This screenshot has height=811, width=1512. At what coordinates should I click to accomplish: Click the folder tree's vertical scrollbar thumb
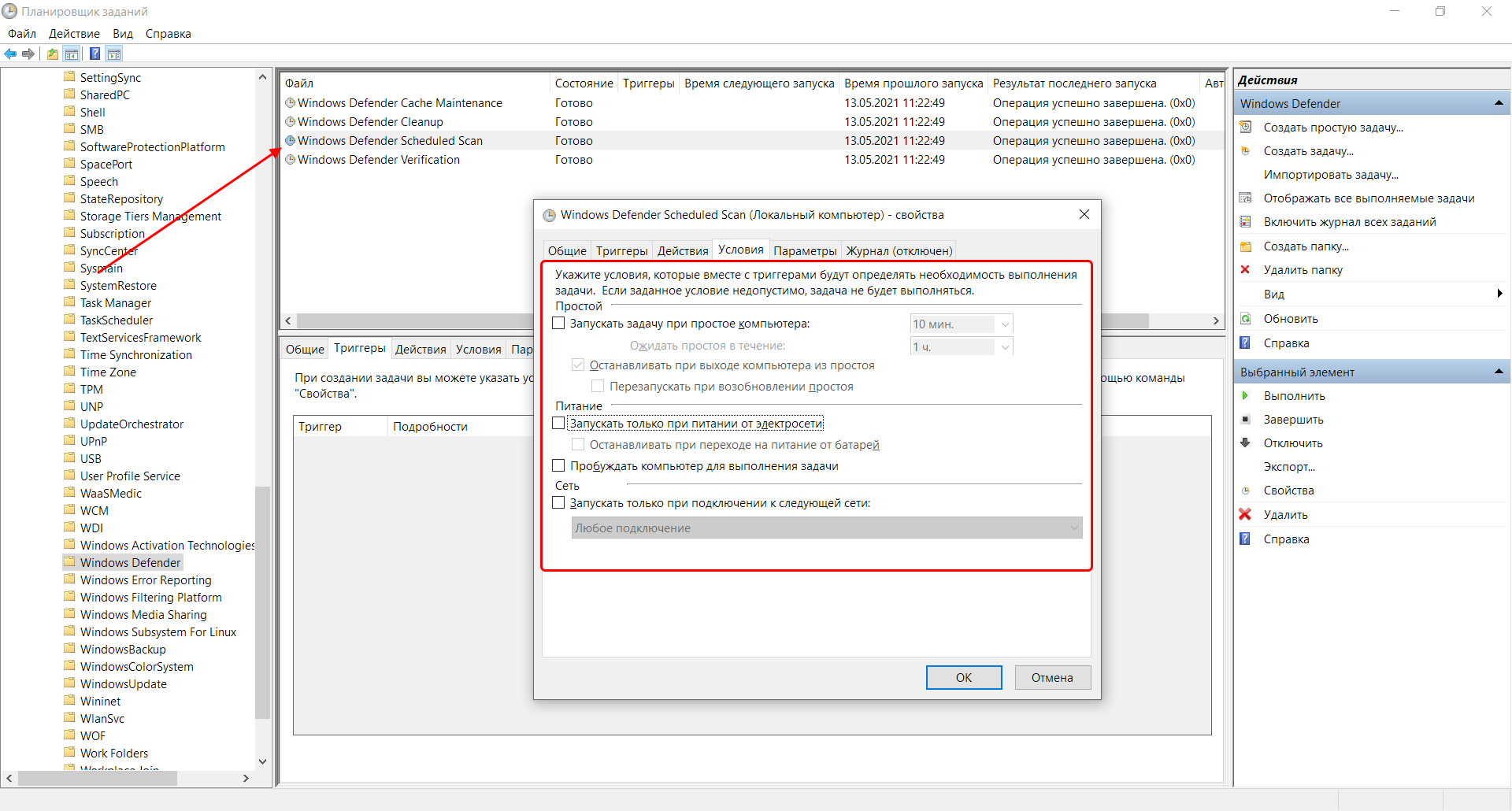262,602
